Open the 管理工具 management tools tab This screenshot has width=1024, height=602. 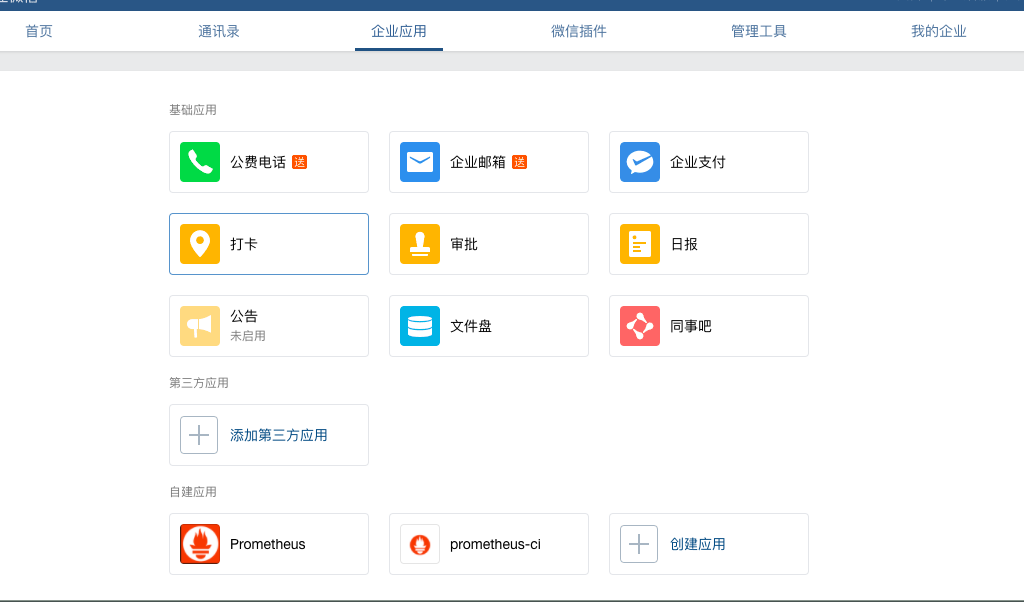click(758, 31)
